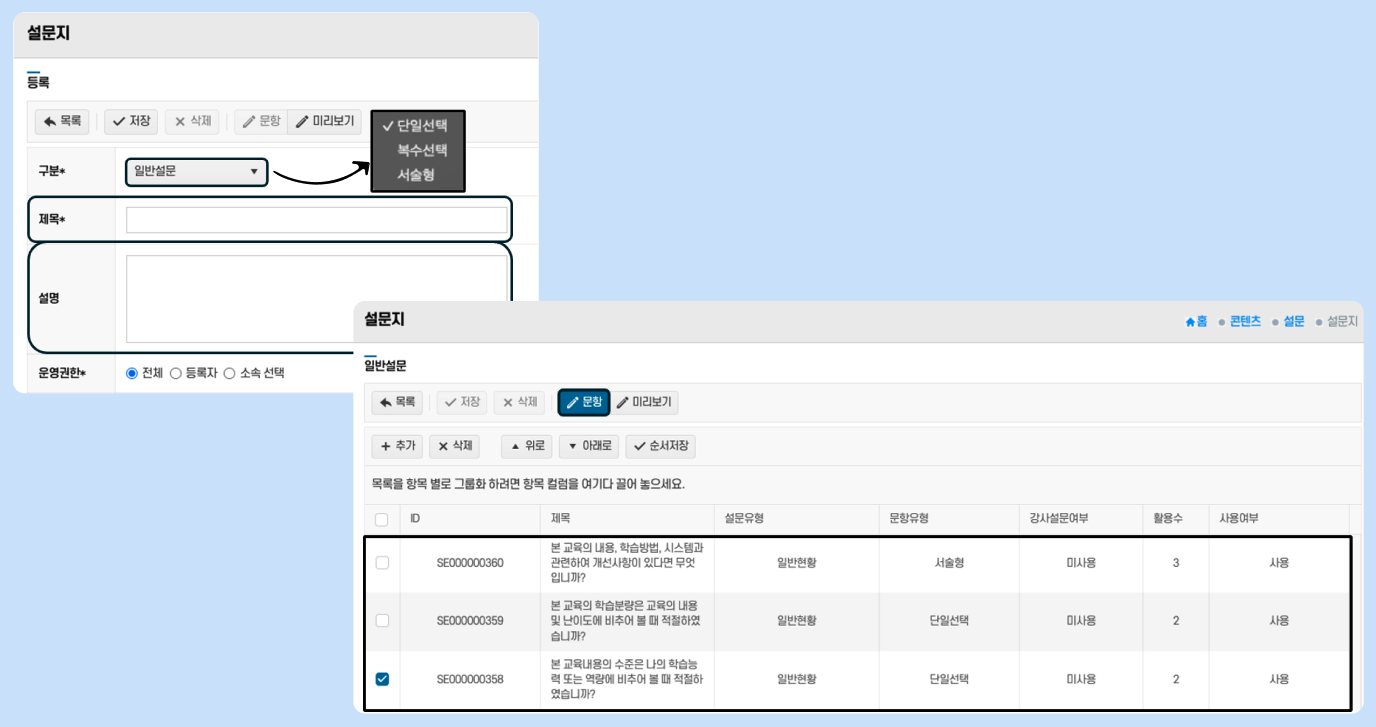This screenshot has height=727, width=1376.
Task: Click 저장 in the 등록 form toolbar
Action: 131,121
